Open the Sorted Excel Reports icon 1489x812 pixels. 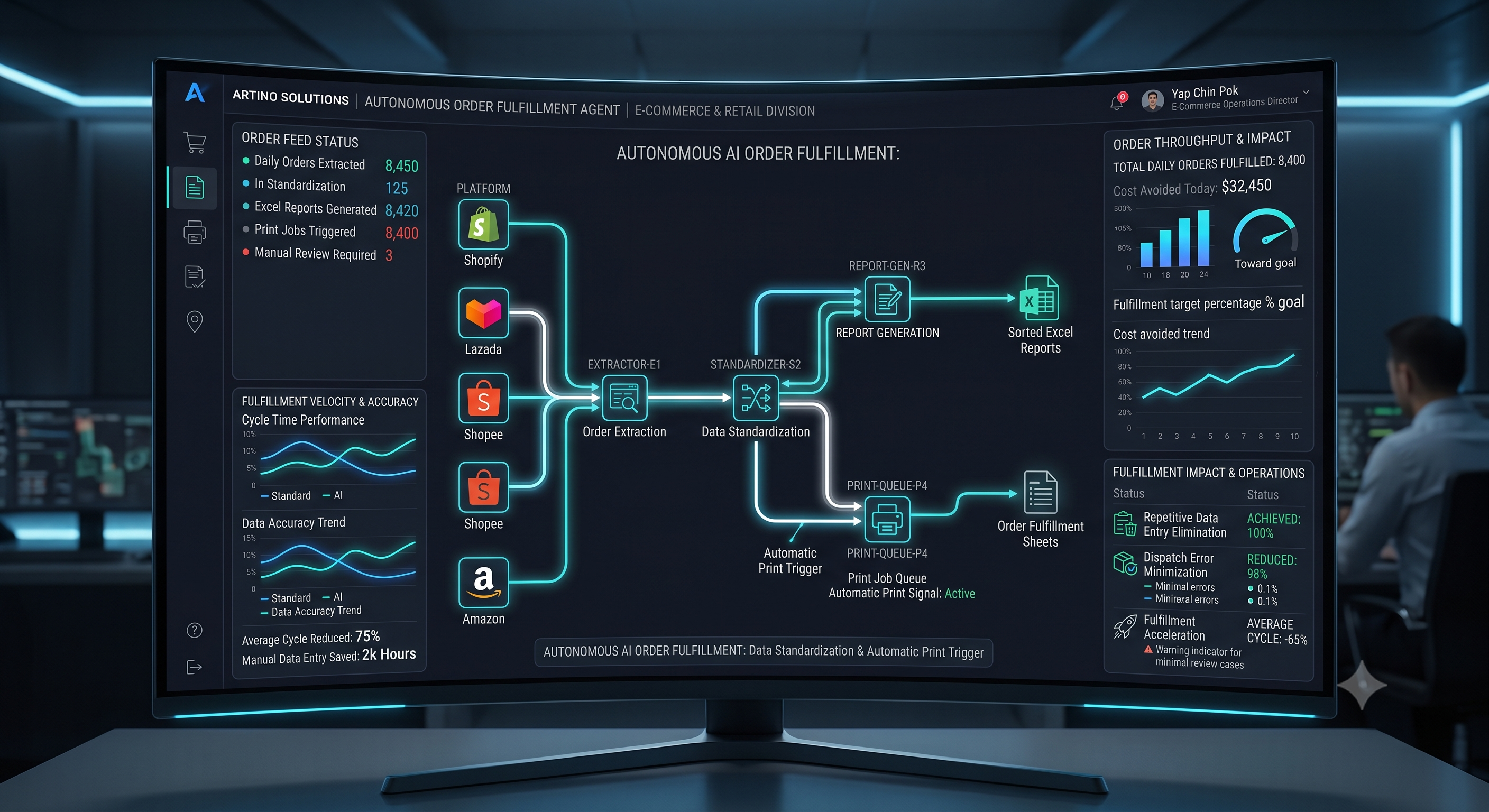(1040, 298)
